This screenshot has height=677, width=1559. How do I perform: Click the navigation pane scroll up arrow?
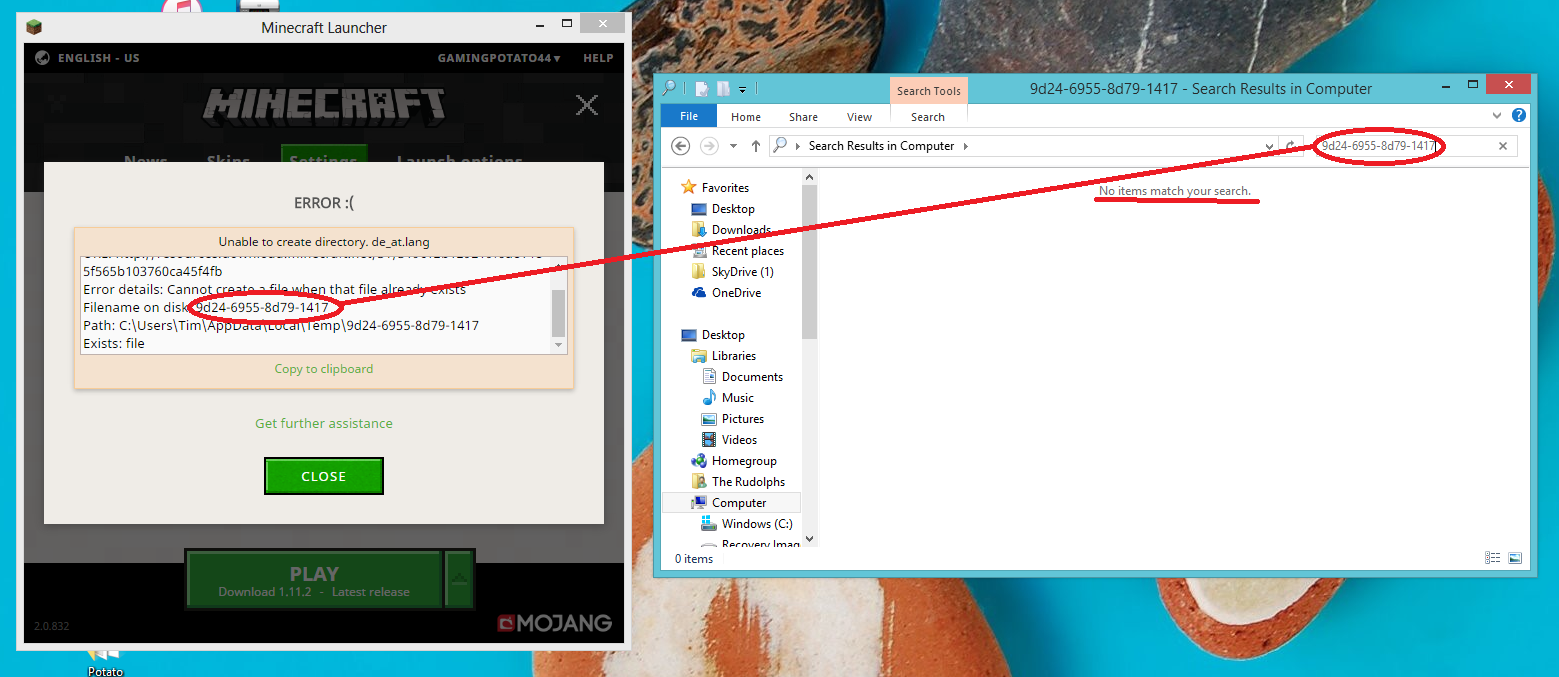point(810,176)
